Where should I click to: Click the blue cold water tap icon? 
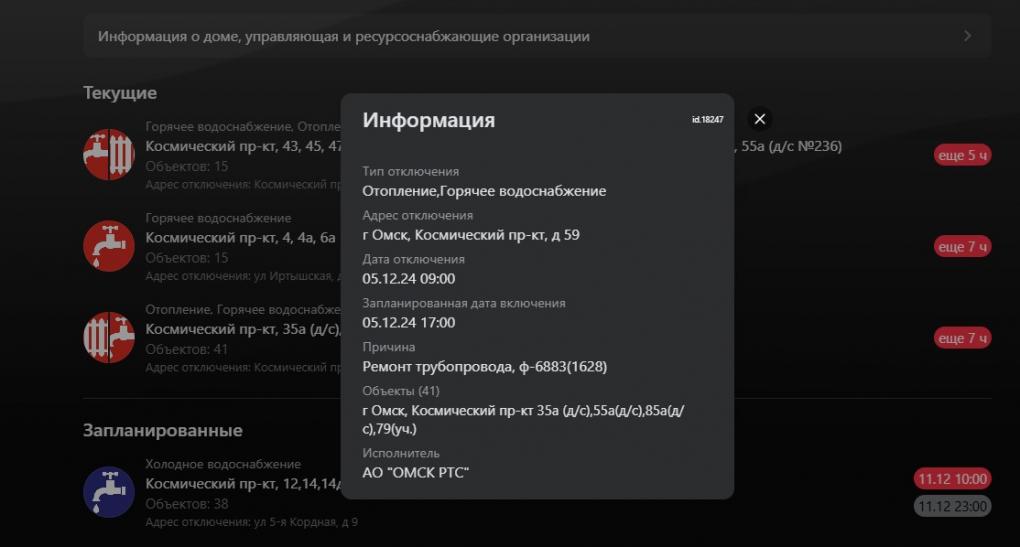pos(109,492)
